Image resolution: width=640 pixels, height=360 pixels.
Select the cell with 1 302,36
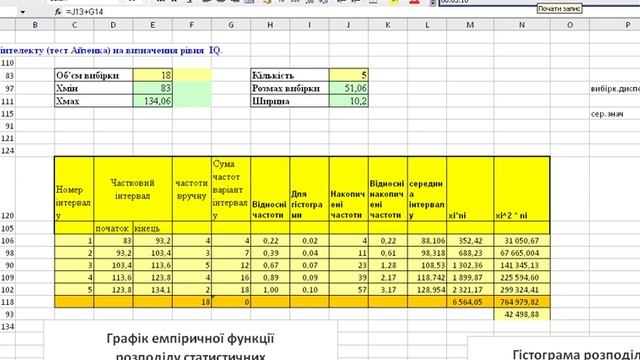[x=470, y=265]
